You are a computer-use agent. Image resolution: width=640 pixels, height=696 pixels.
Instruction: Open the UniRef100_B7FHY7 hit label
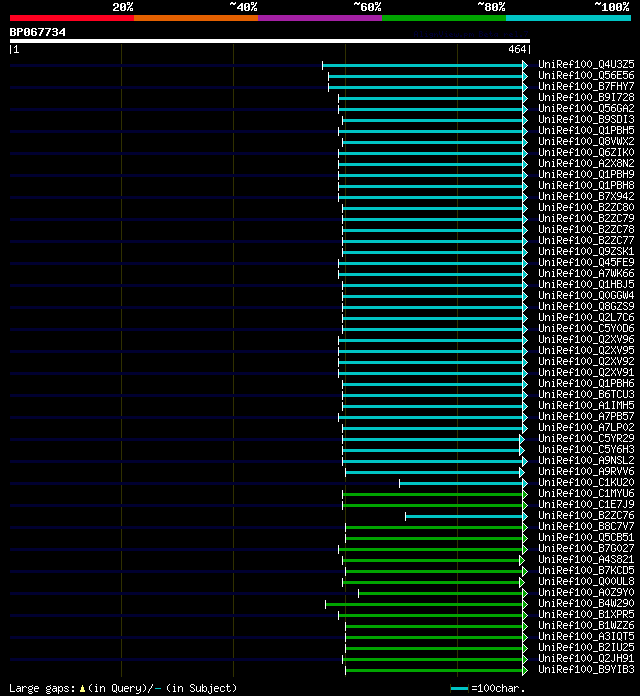[x=586, y=87]
